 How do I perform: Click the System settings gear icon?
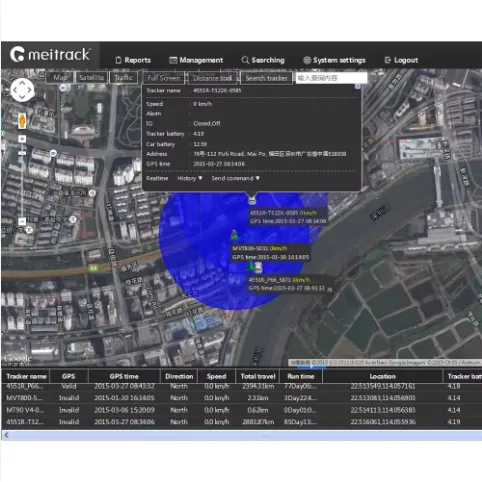click(x=307, y=60)
